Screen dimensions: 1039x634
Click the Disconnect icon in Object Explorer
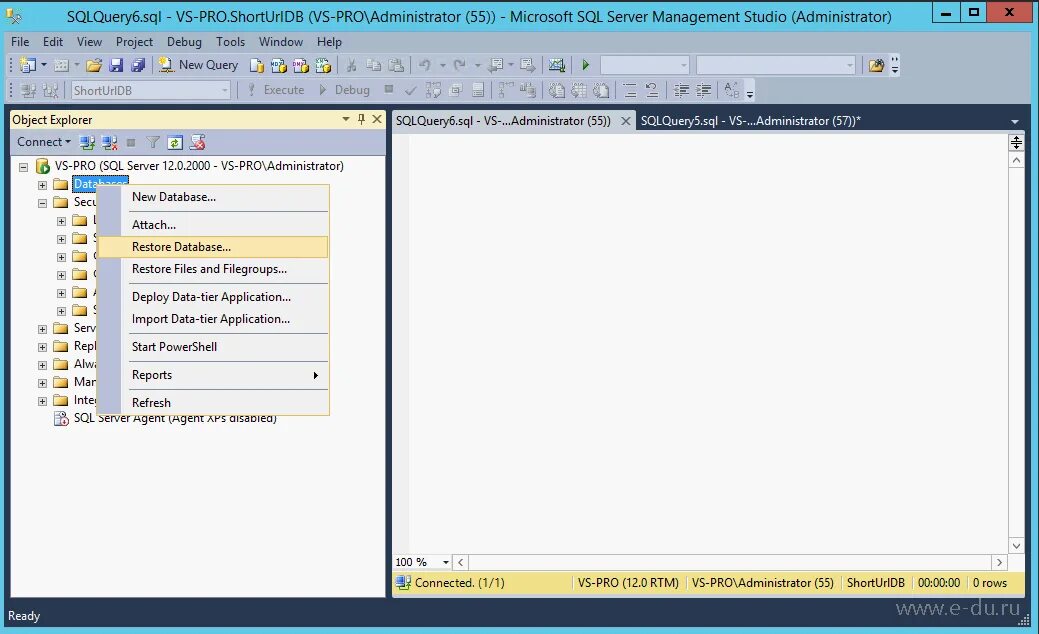(x=109, y=142)
